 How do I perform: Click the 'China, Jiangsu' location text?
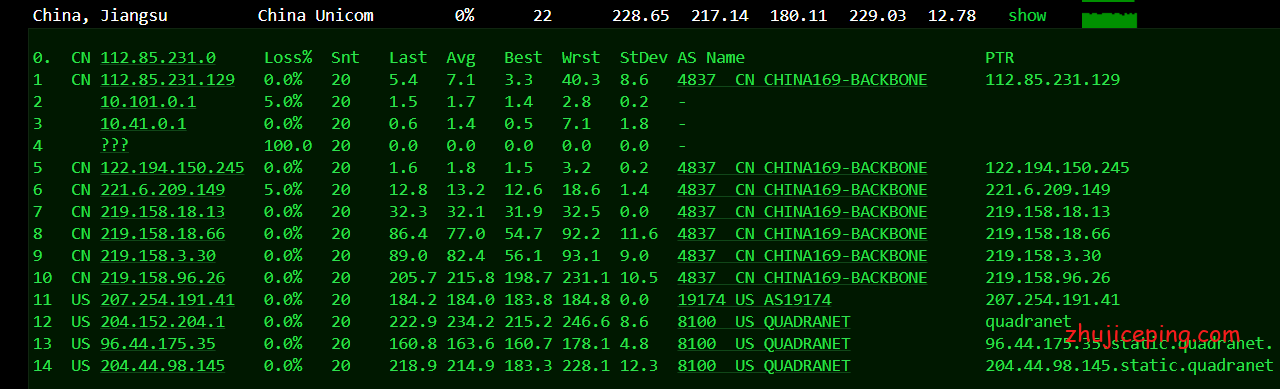click(100, 16)
